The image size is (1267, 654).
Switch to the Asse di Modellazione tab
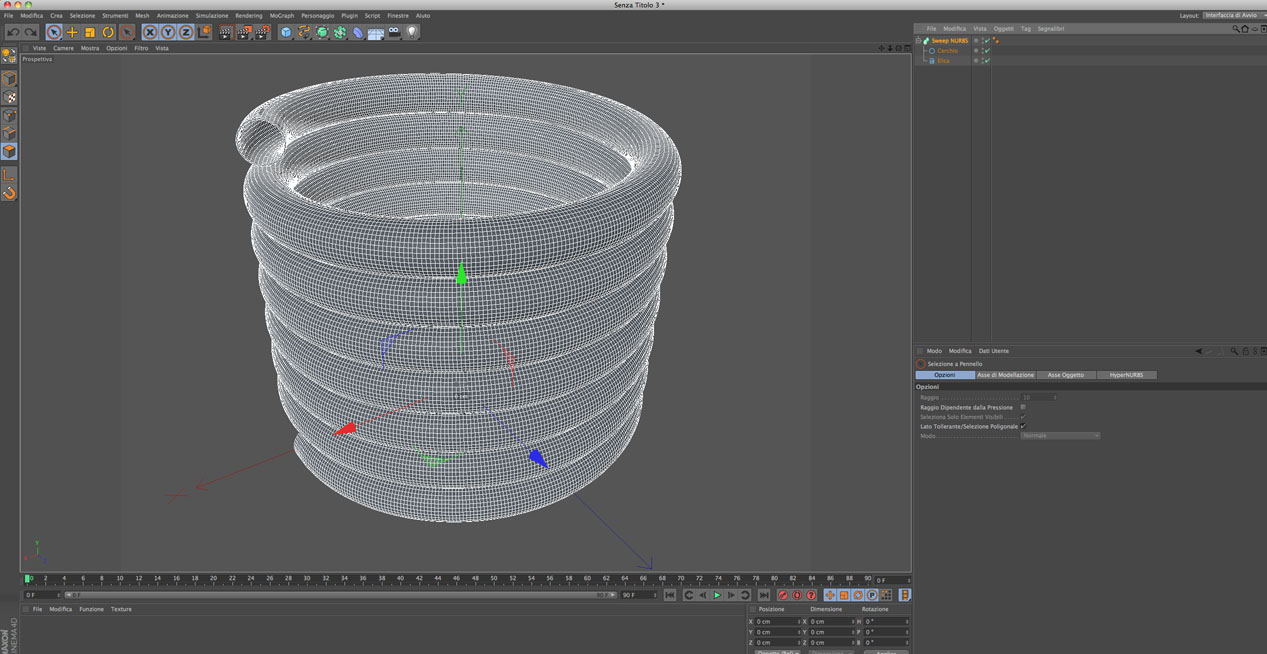(x=1005, y=375)
